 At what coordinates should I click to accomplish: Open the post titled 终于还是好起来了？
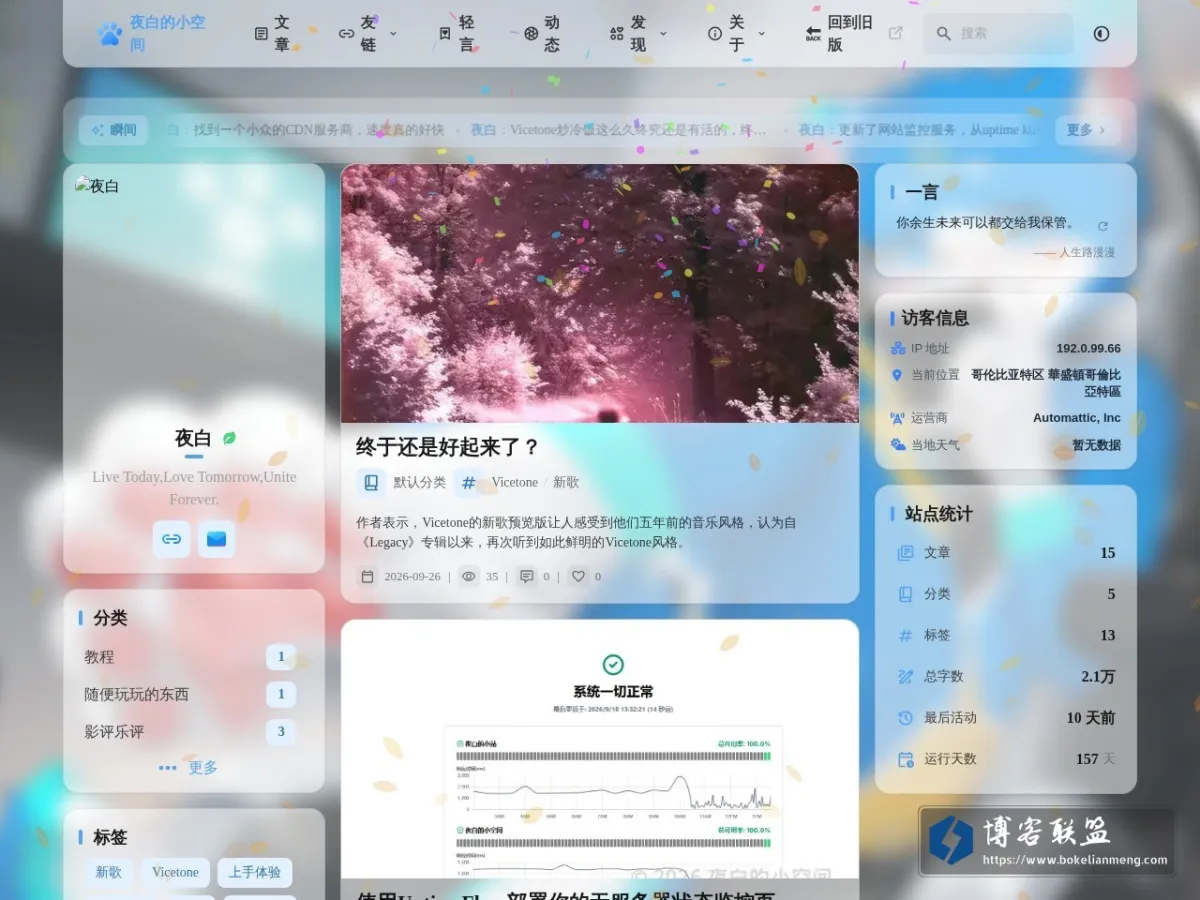(x=448, y=446)
